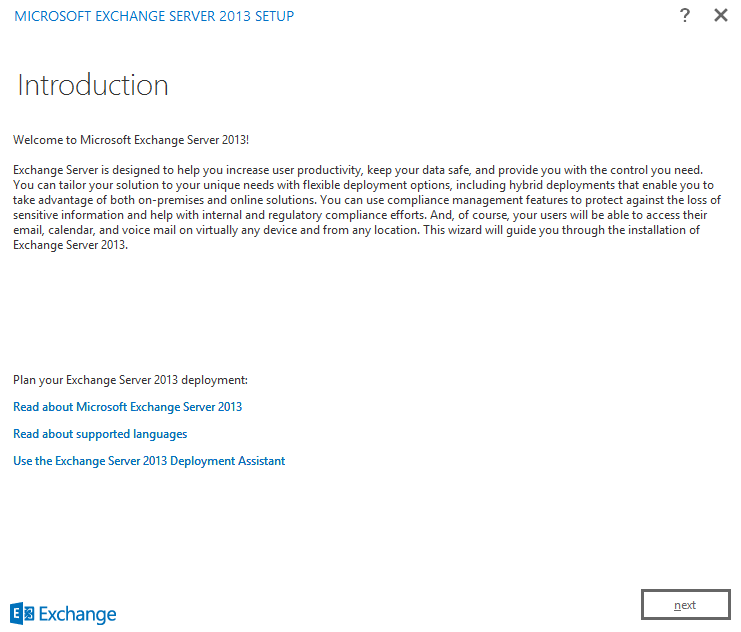Click the And, of course, your users text
The image size is (741, 632).
520,215
